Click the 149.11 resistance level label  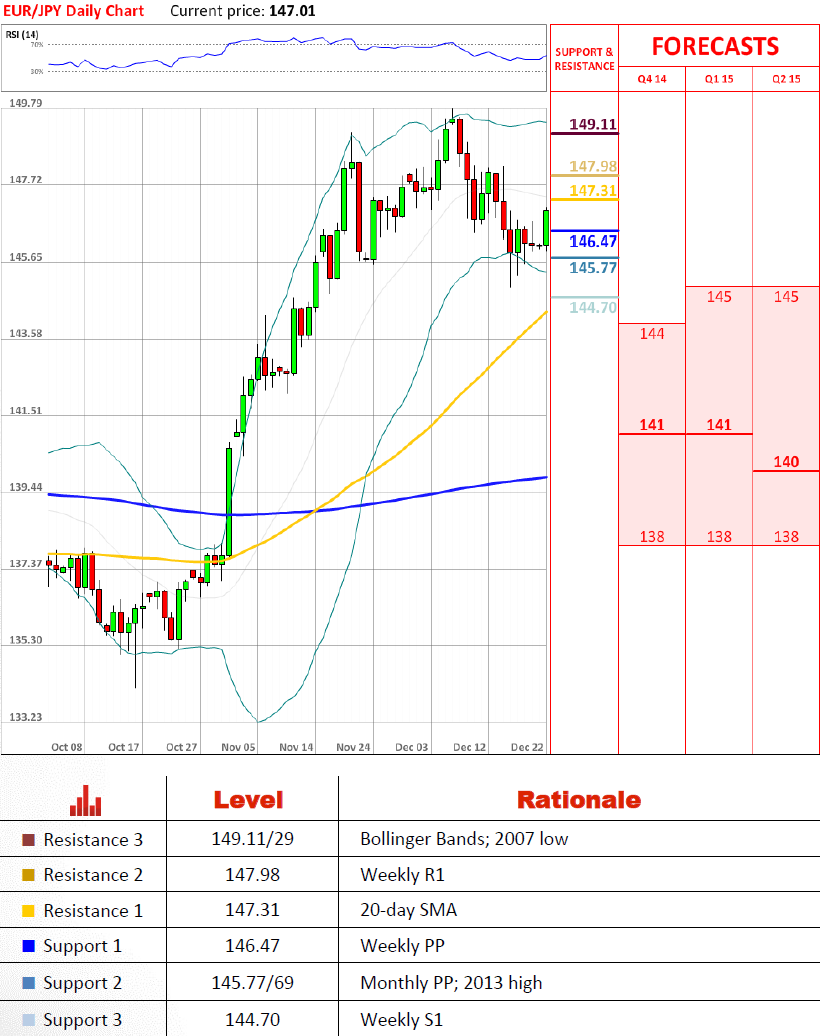point(593,124)
